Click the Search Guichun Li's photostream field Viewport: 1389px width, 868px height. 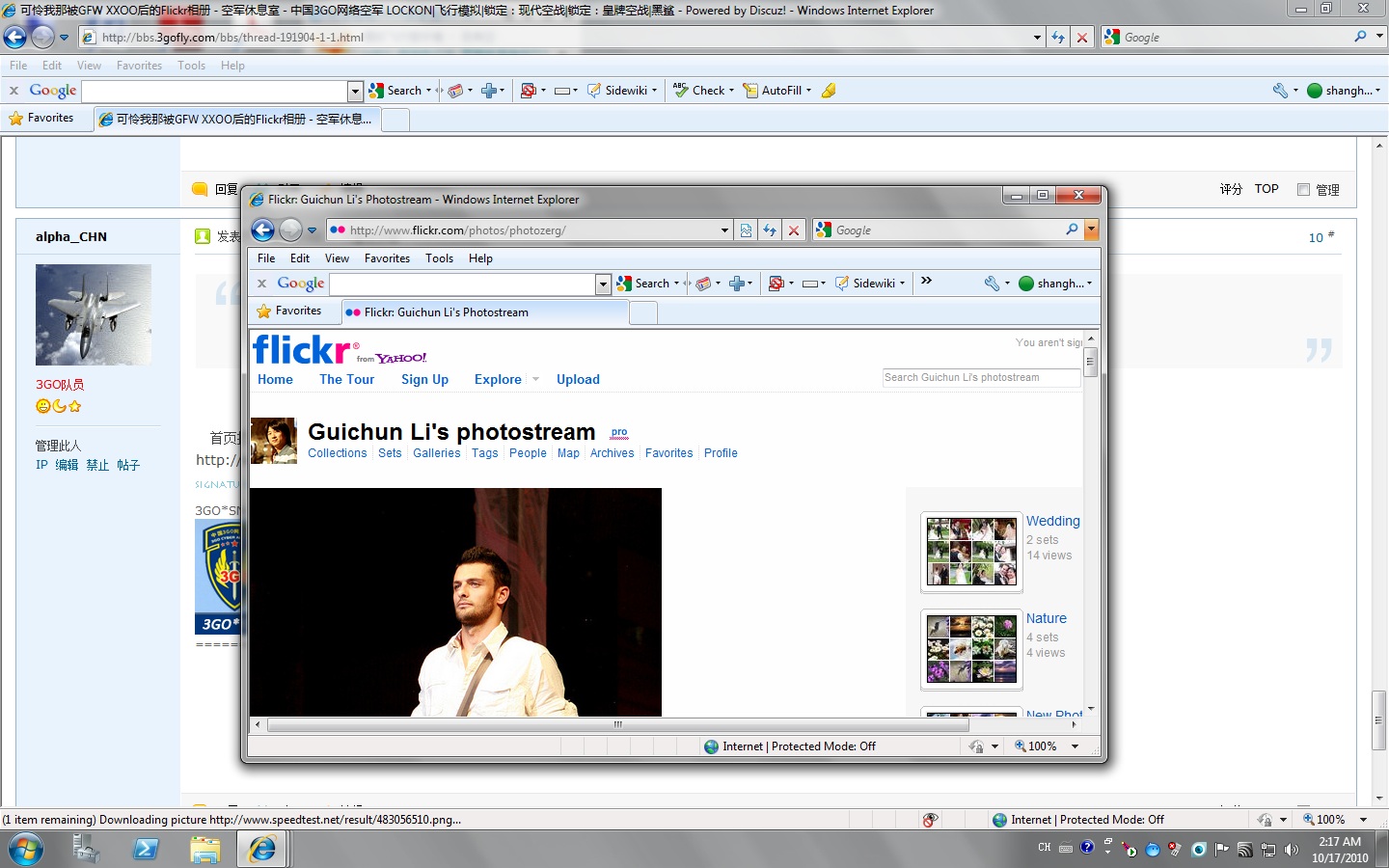(981, 377)
